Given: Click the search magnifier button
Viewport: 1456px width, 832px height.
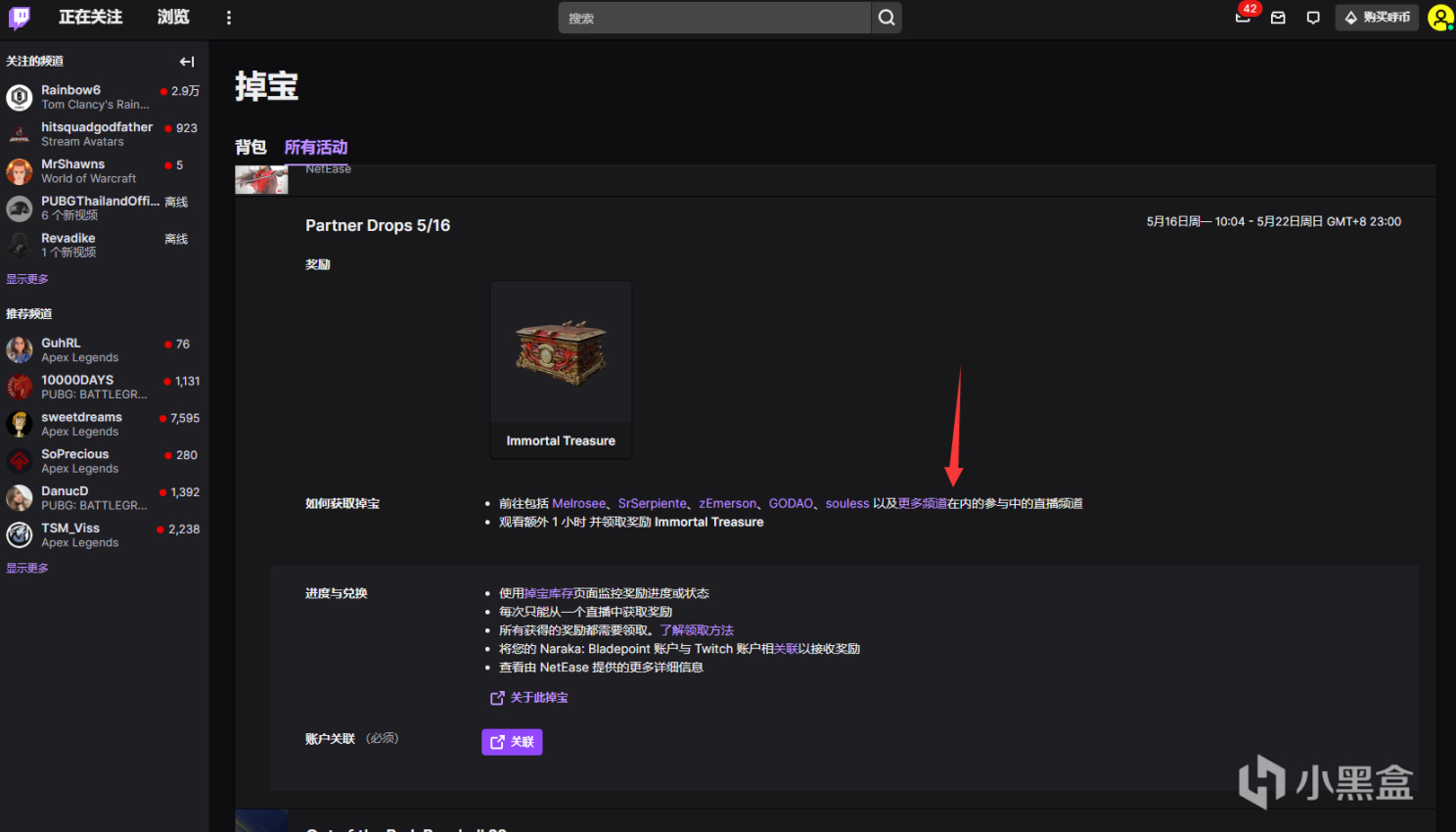Looking at the screenshot, I should pyautogui.click(x=887, y=18).
